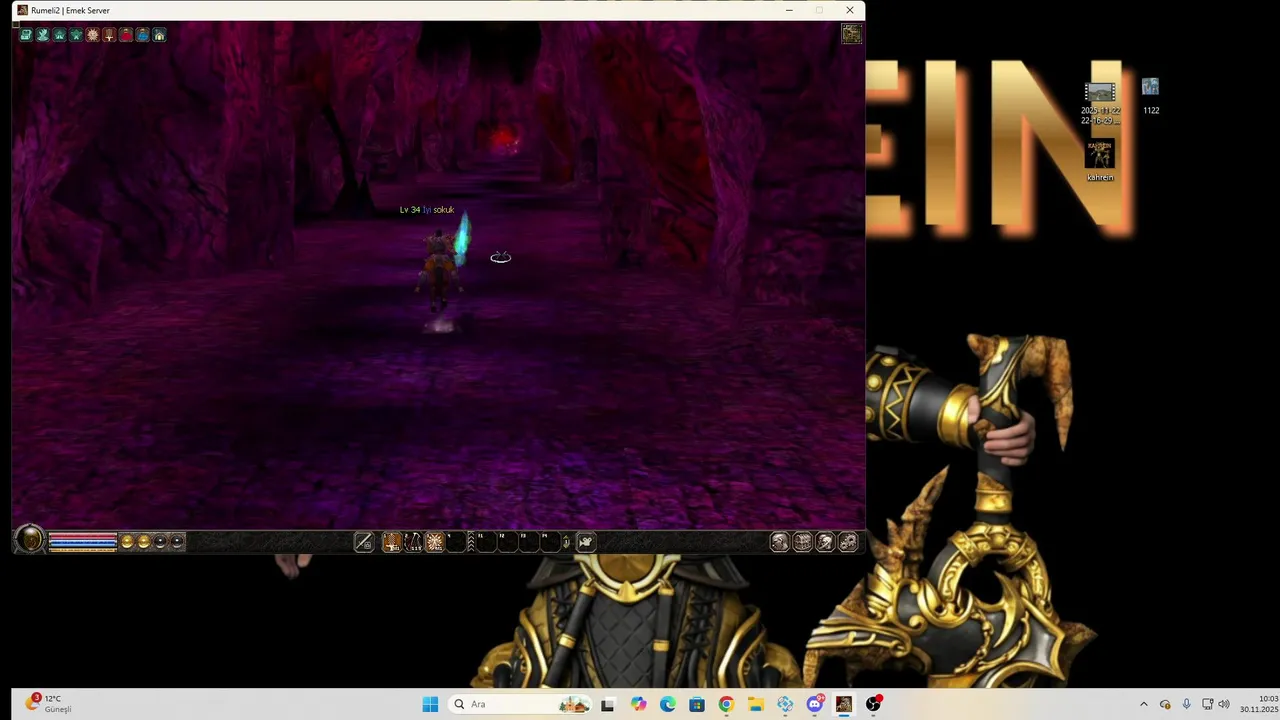Open the Windows Start menu
Image resolution: width=1280 pixels, height=720 pixels.
click(x=430, y=704)
